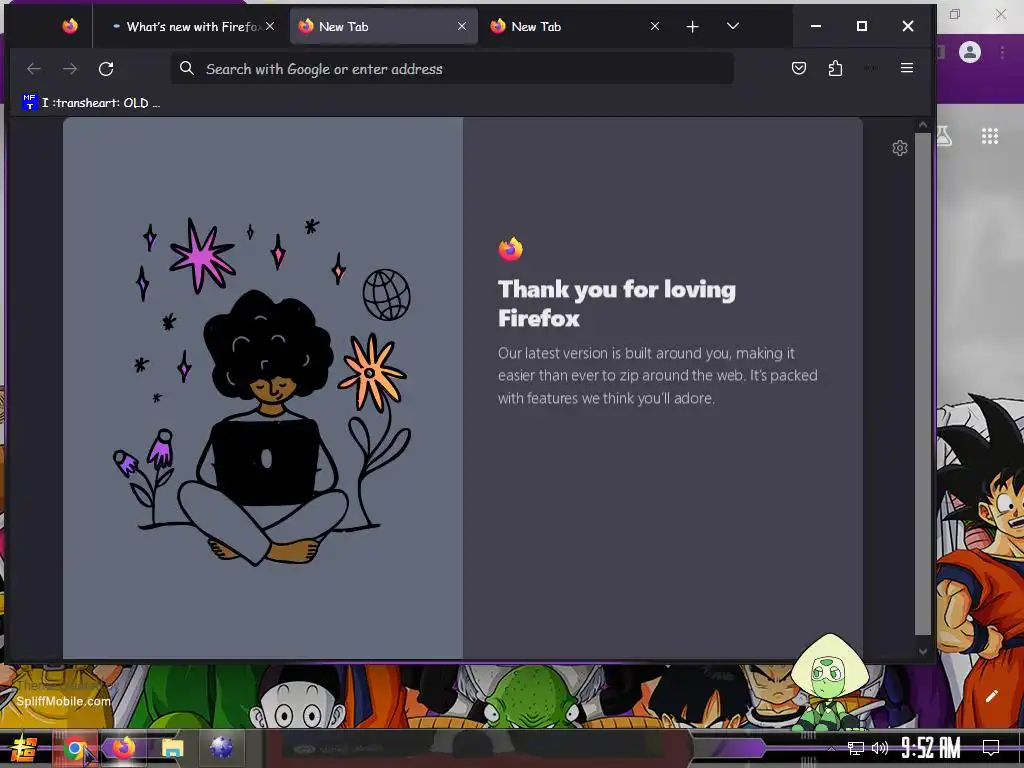
Task: Open the Extensions puzzle-piece menu
Action: pyautogui.click(x=835, y=68)
